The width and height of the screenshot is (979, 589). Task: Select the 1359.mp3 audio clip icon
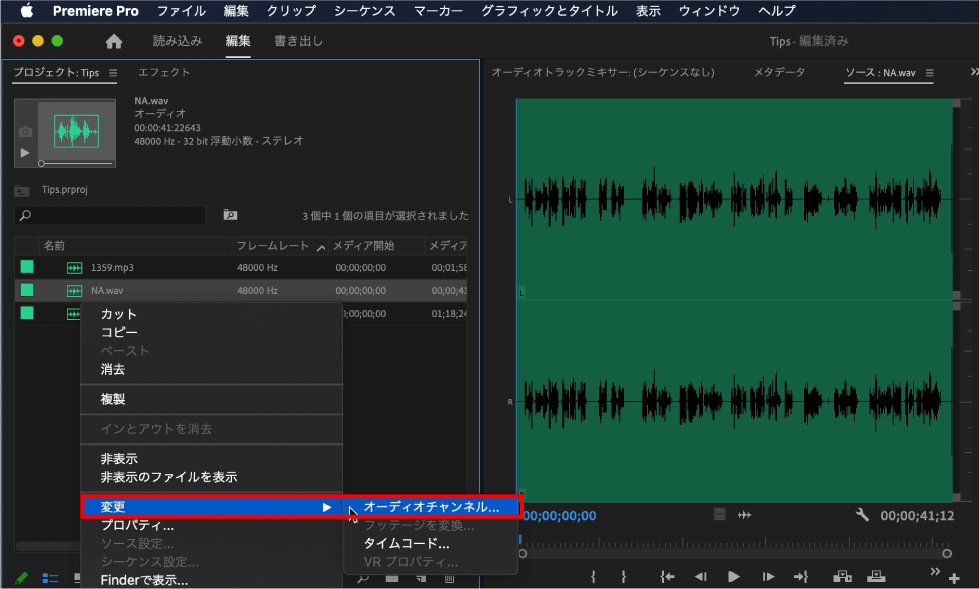click(74, 268)
